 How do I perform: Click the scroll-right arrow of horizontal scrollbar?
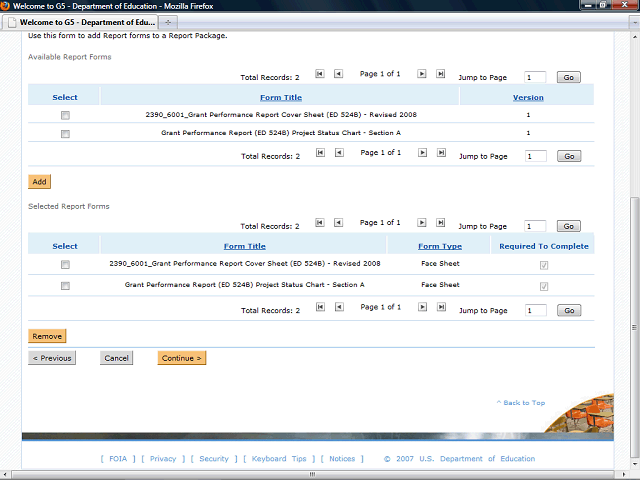[x=623, y=474]
